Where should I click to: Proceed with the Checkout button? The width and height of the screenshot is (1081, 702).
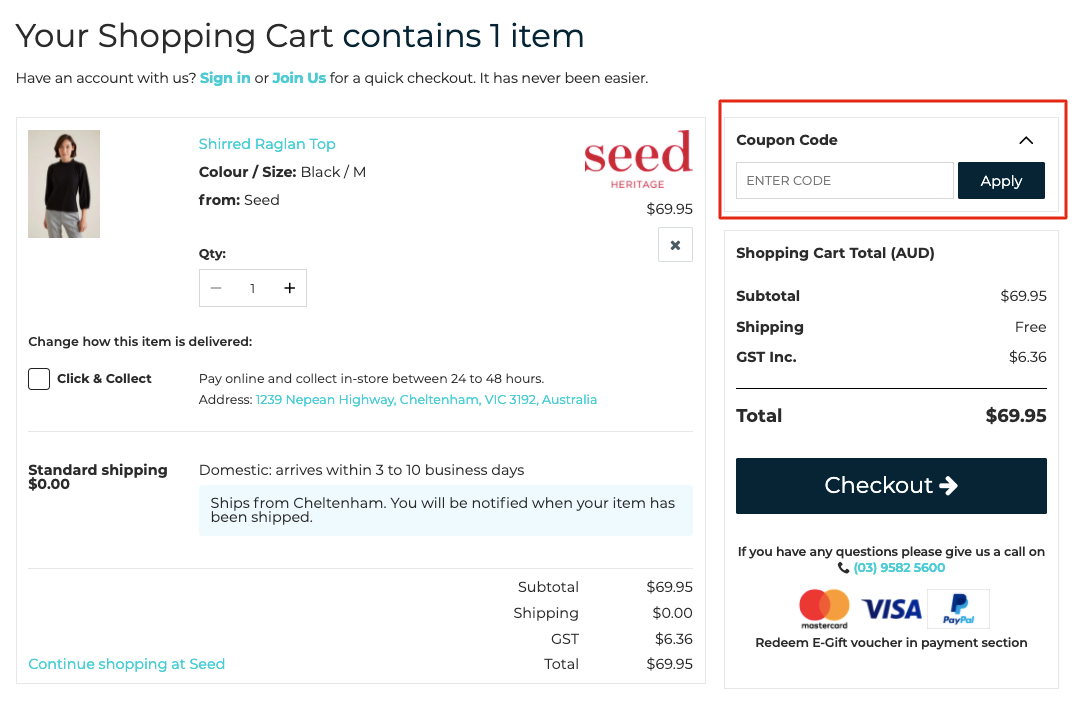pyautogui.click(x=891, y=485)
